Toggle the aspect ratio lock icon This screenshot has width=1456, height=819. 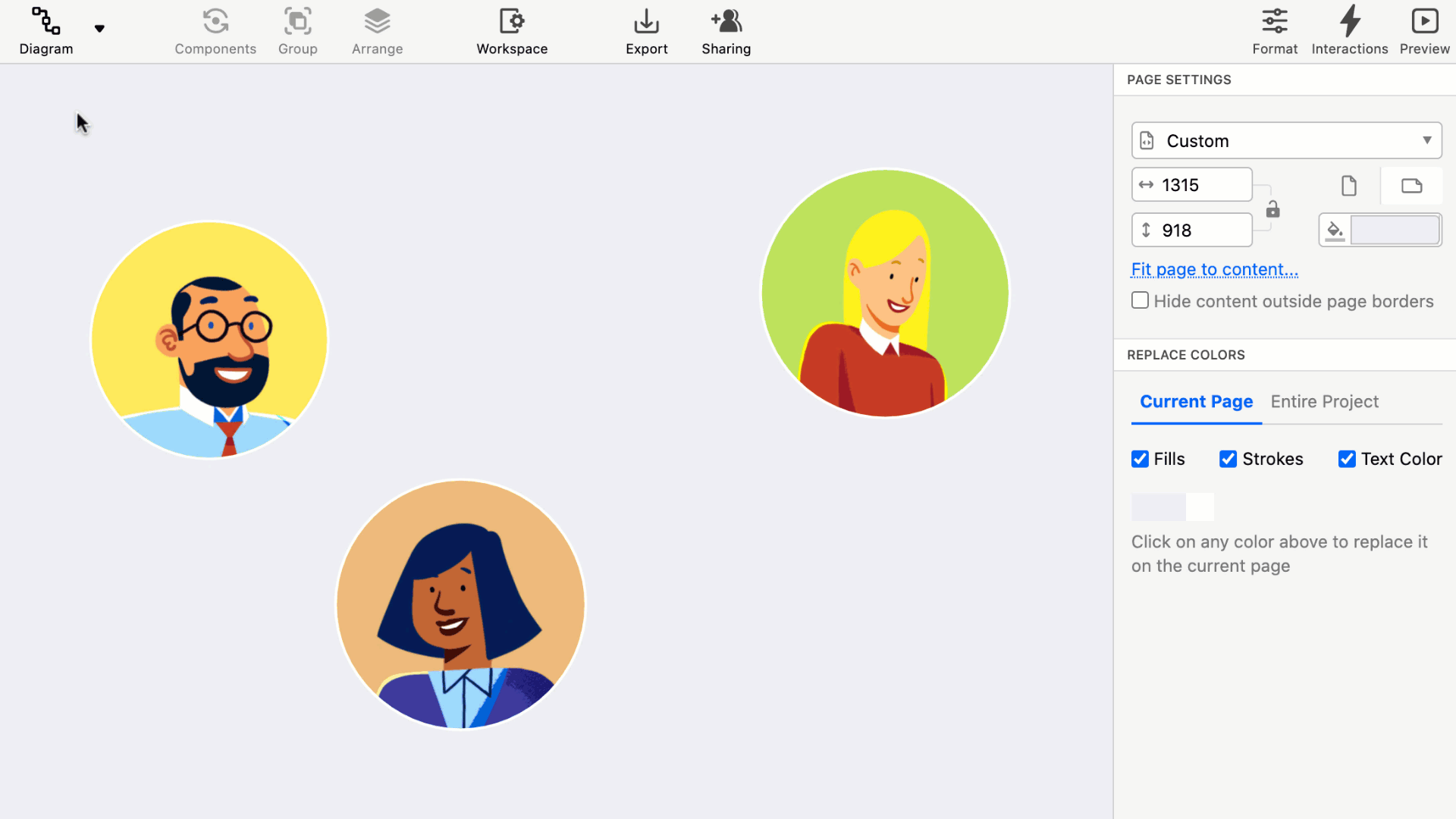point(1272,209)
